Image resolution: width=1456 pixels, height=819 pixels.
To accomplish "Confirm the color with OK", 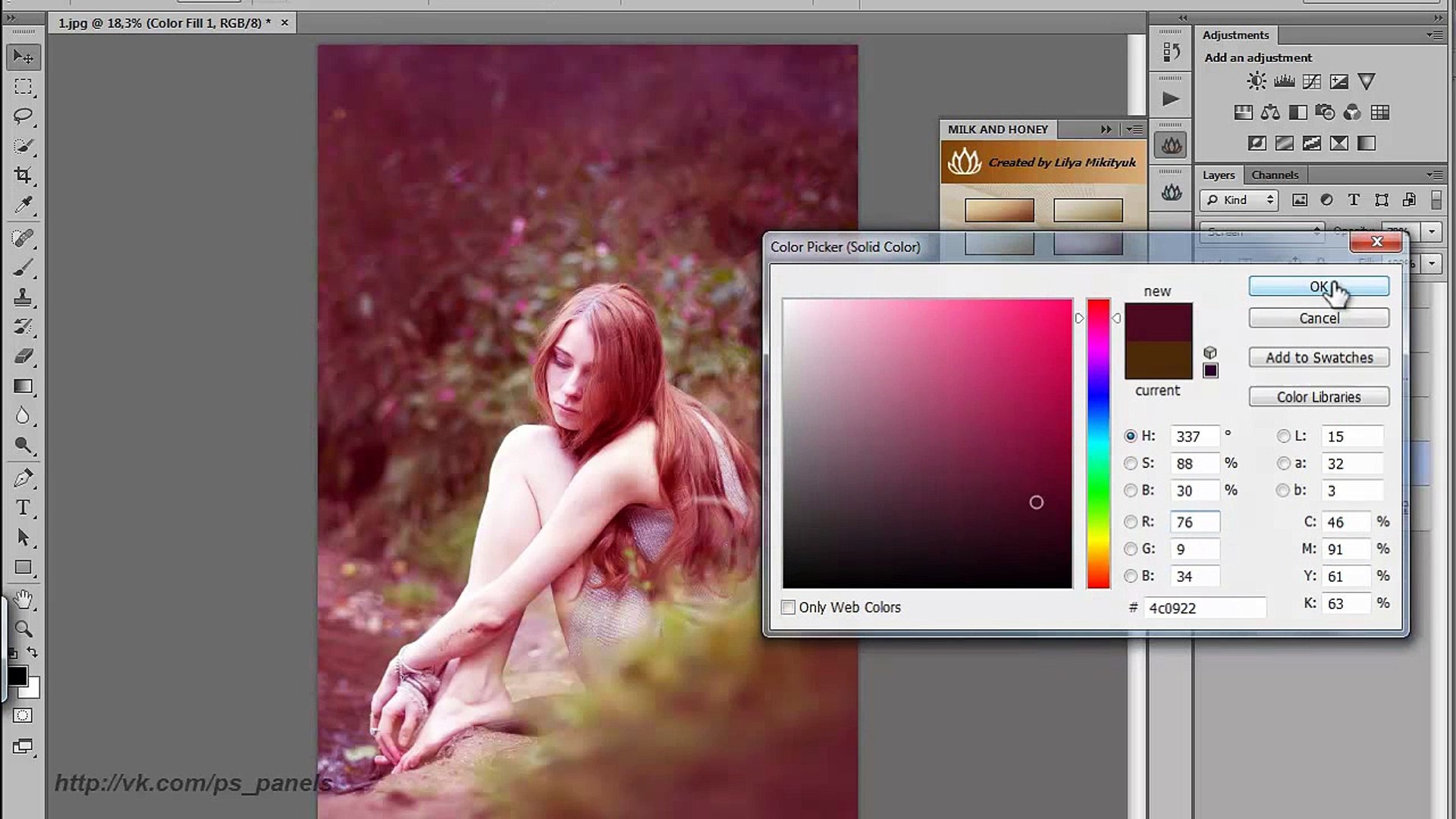I will 1319,287.
